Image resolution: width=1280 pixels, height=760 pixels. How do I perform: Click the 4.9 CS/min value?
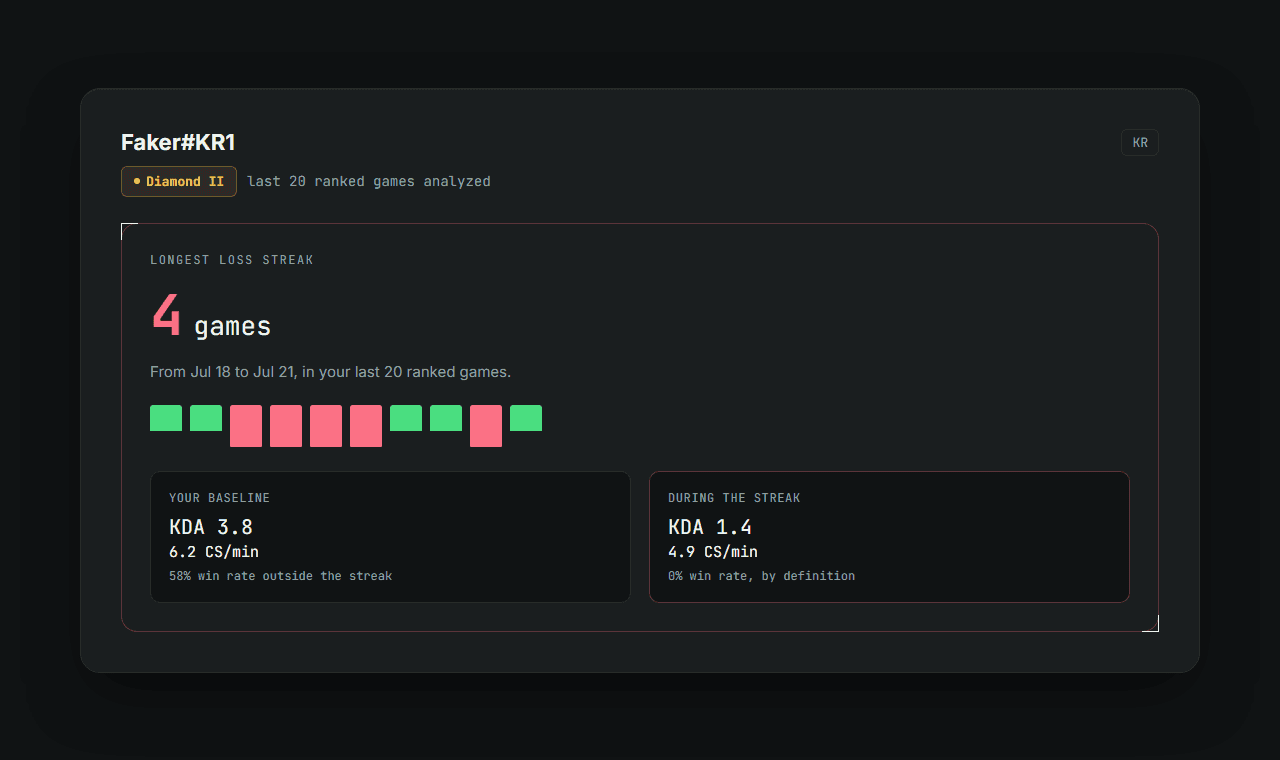(713, 552)
